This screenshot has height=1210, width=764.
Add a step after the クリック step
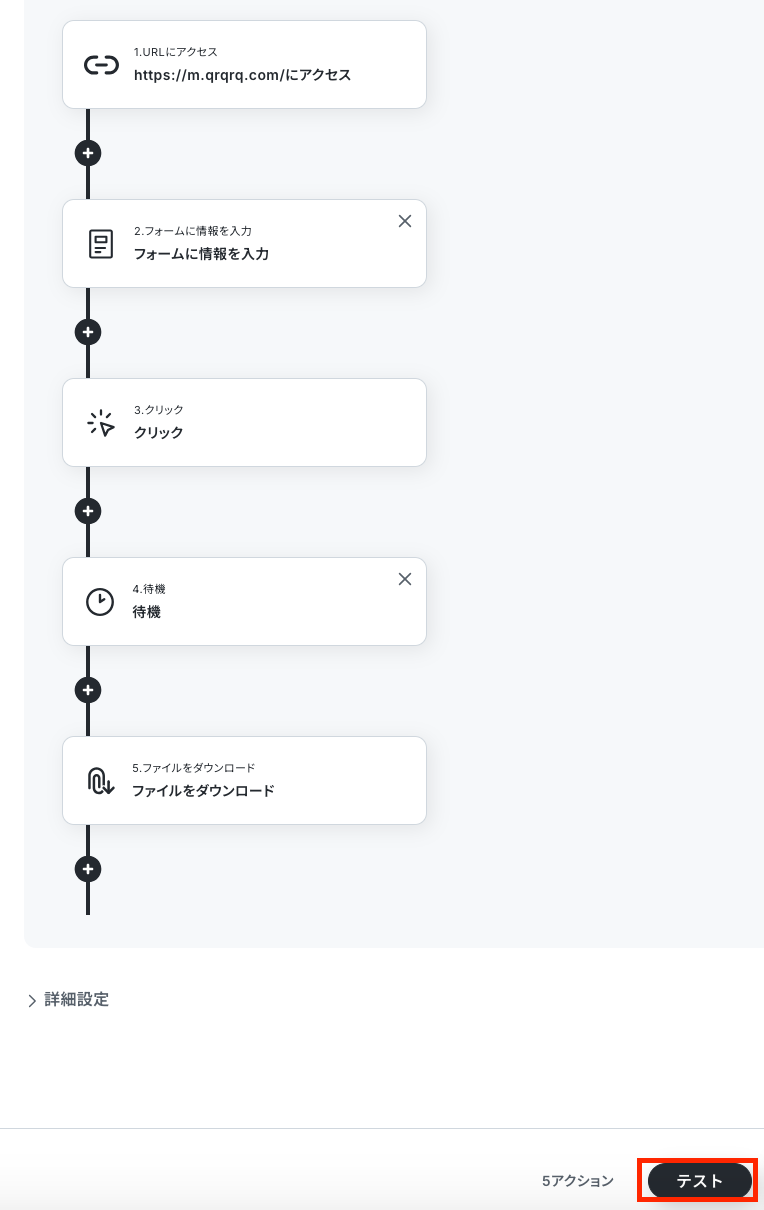88,511
